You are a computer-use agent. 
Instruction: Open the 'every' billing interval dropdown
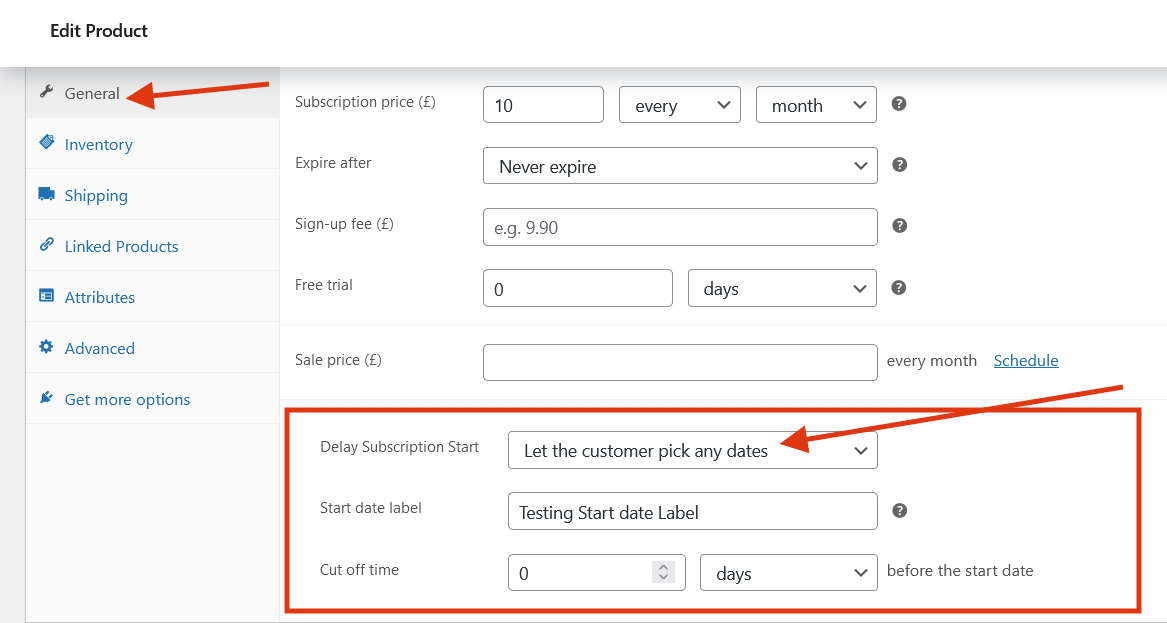point(679,104)
